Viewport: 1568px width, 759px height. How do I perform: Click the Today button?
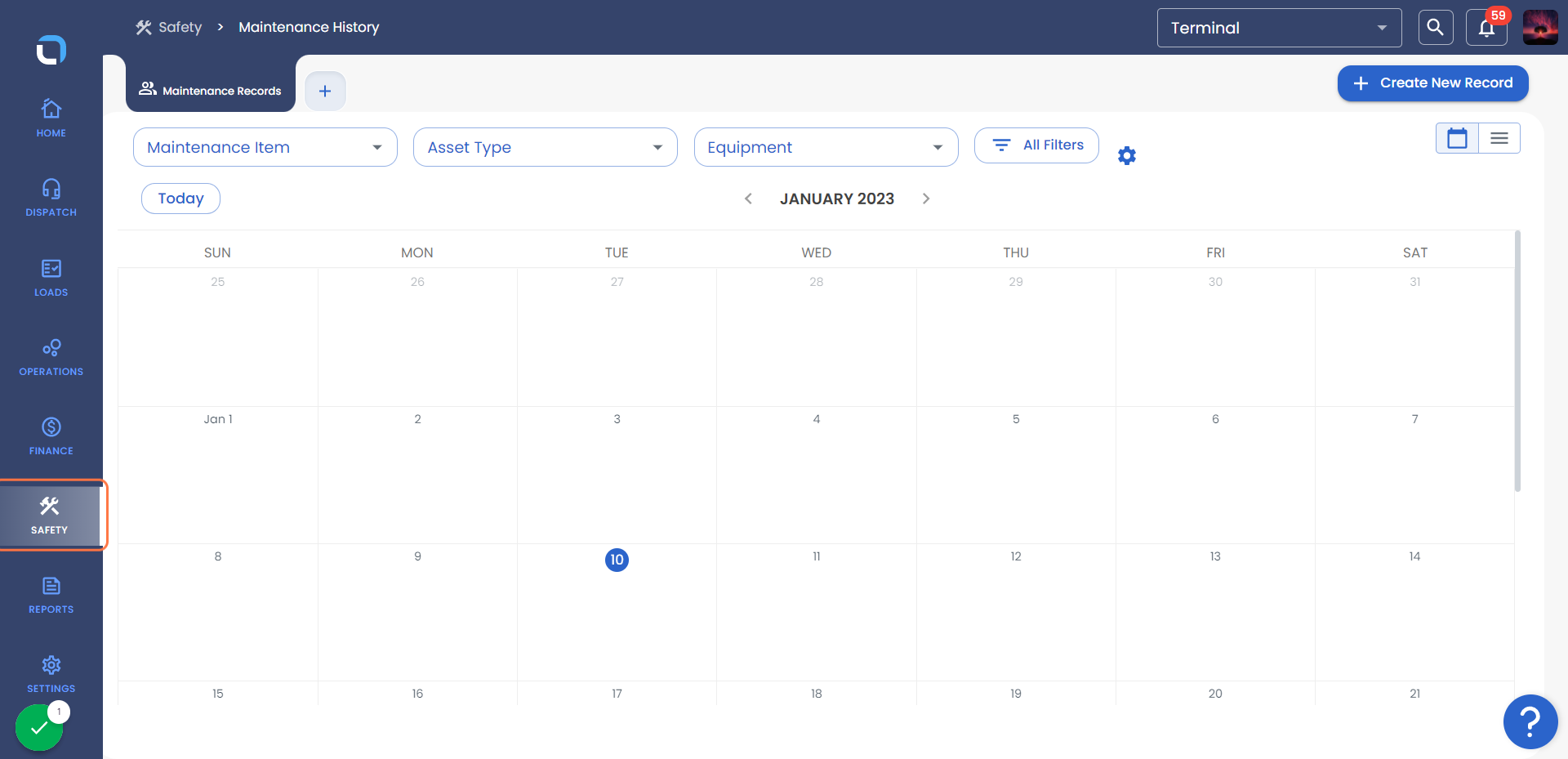180,199
